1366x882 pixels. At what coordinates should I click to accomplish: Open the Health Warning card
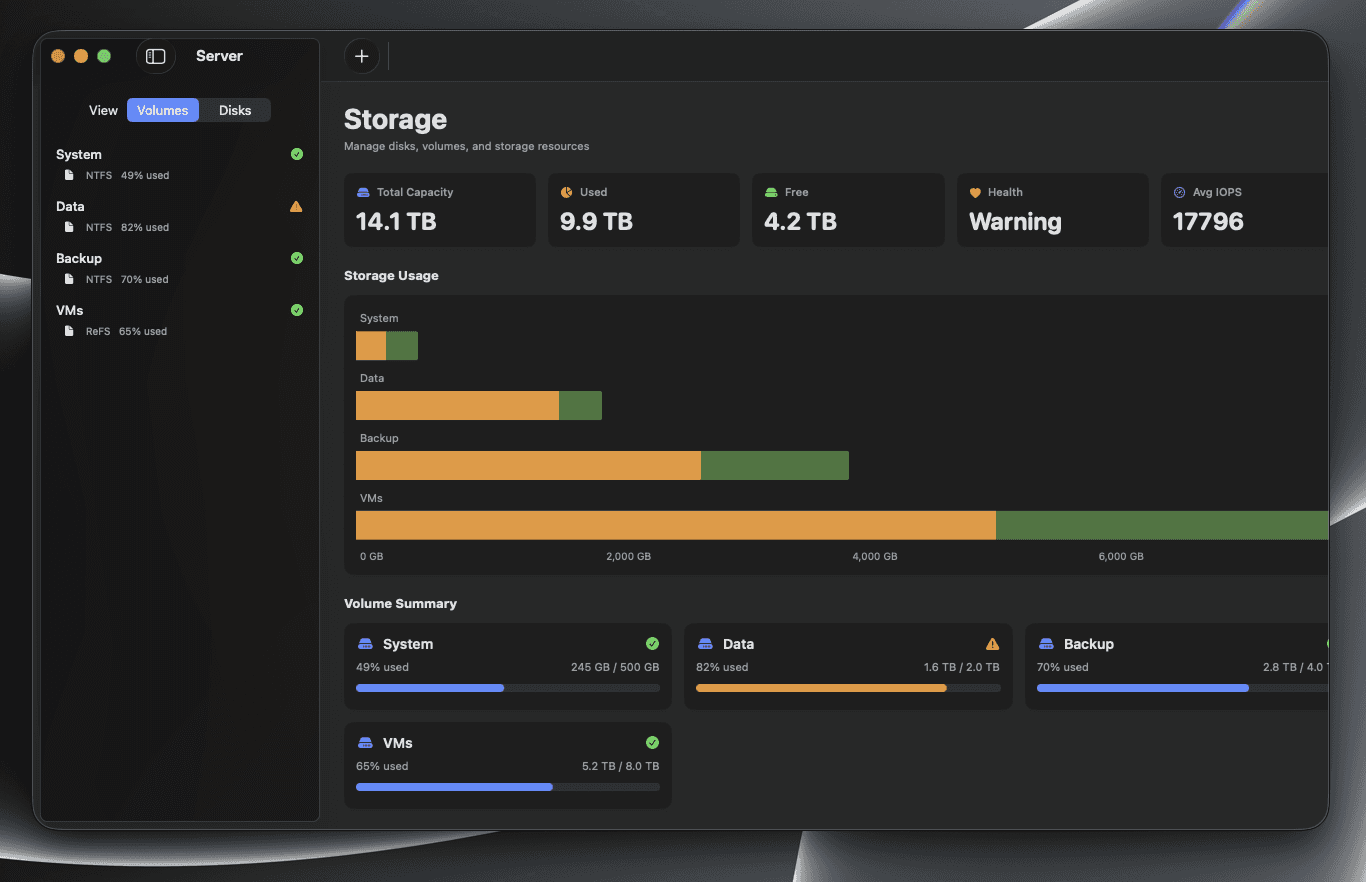(1052, 210)
